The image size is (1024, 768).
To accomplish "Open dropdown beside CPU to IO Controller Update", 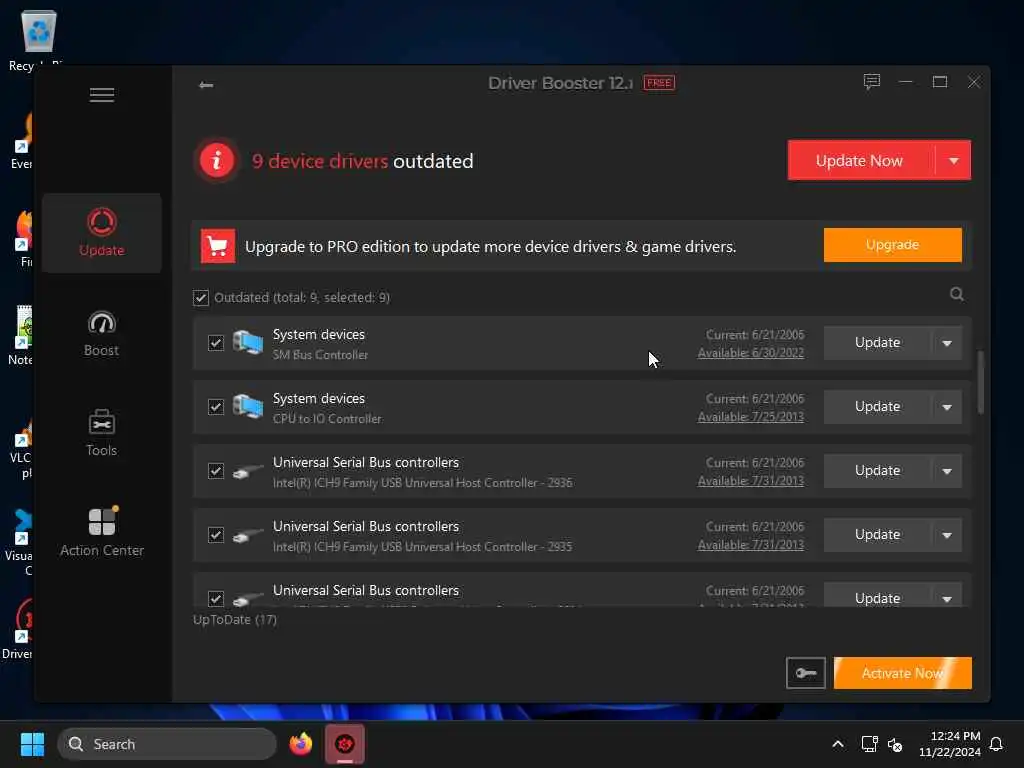I will pyautogui.click(x=946, y=407).
